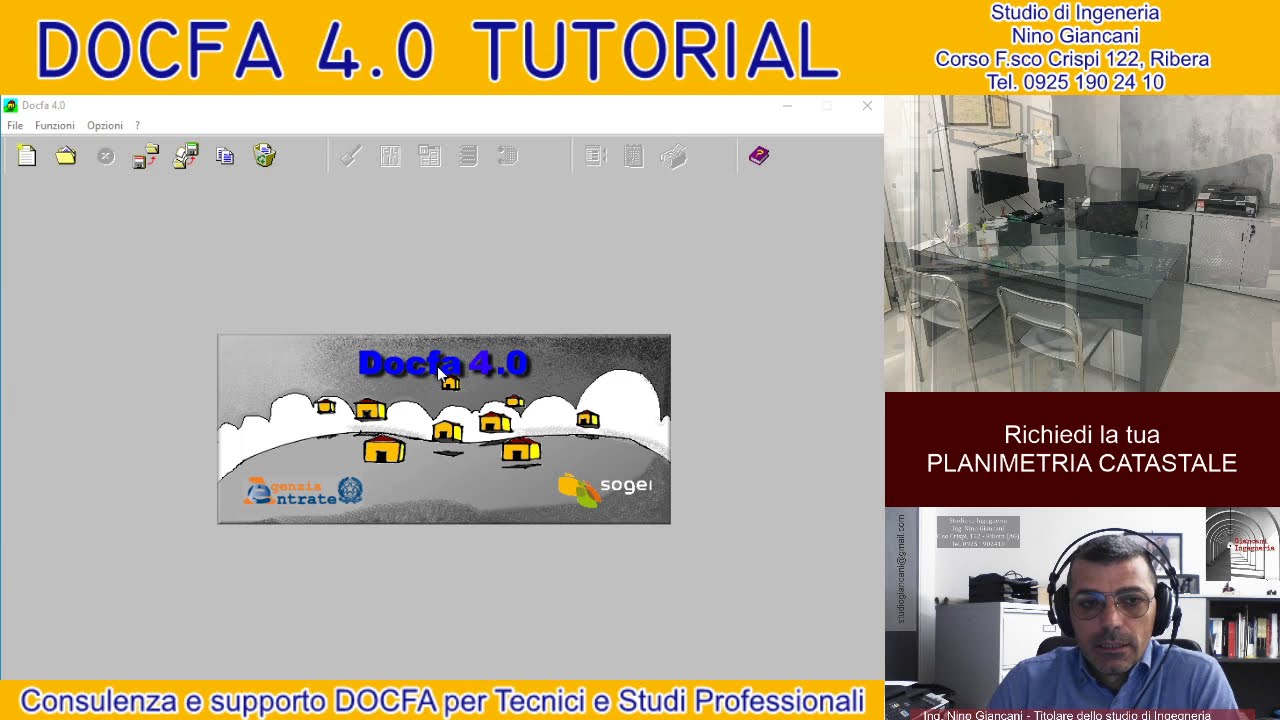The height and width of the screenshot is (720, 1280).
Task: Click the greyed-out form sheet icon before the notepad
Action: point(596,156)
